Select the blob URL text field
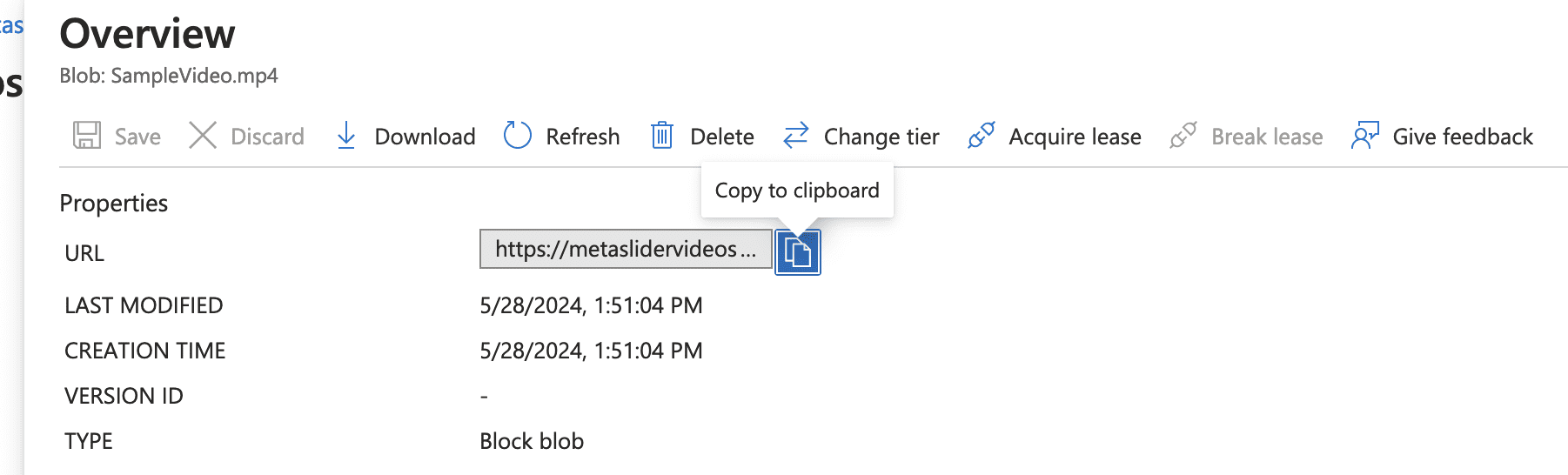 click(625, 250)
